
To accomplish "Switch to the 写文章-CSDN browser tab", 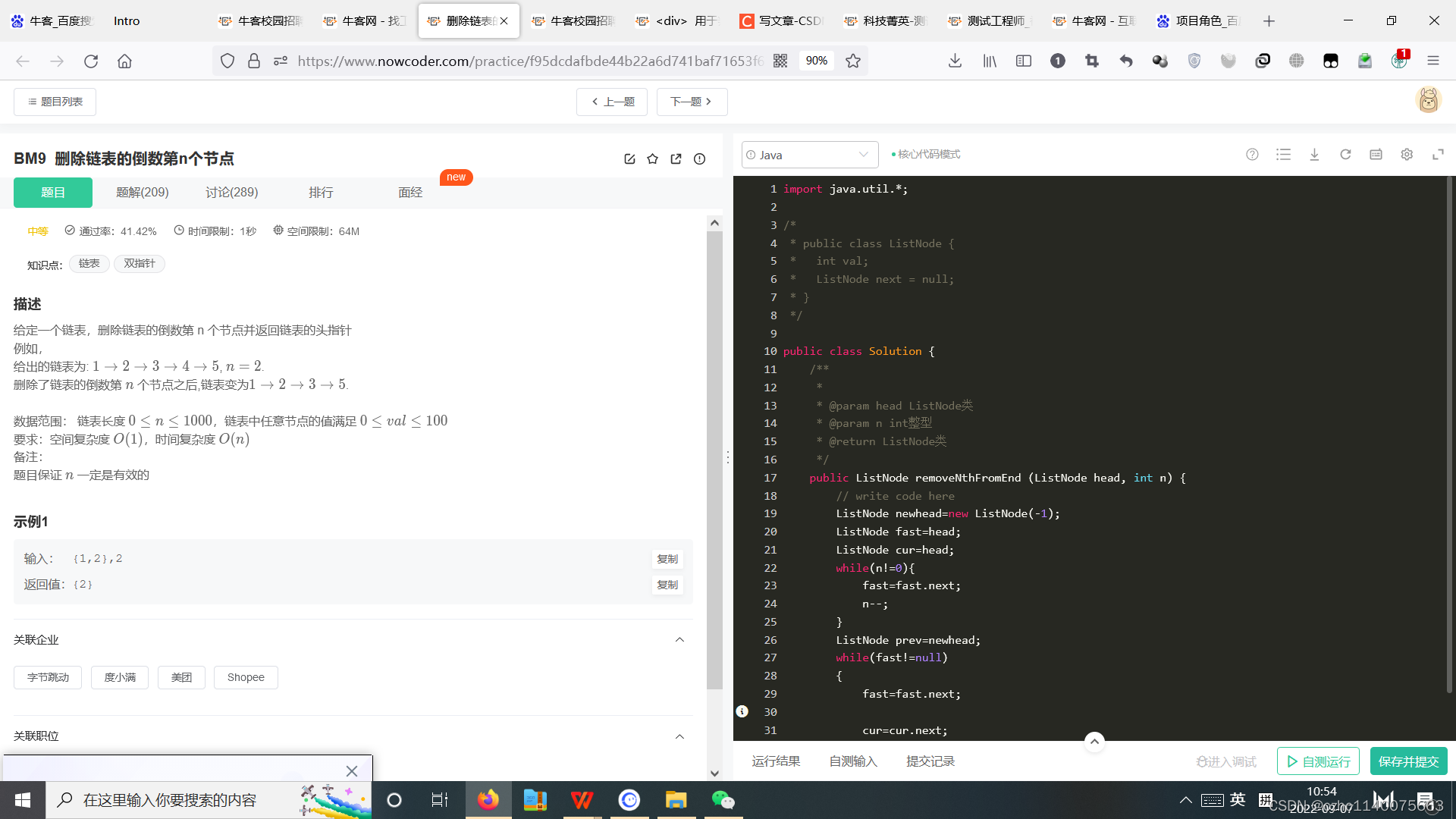I will pos(783,20).
